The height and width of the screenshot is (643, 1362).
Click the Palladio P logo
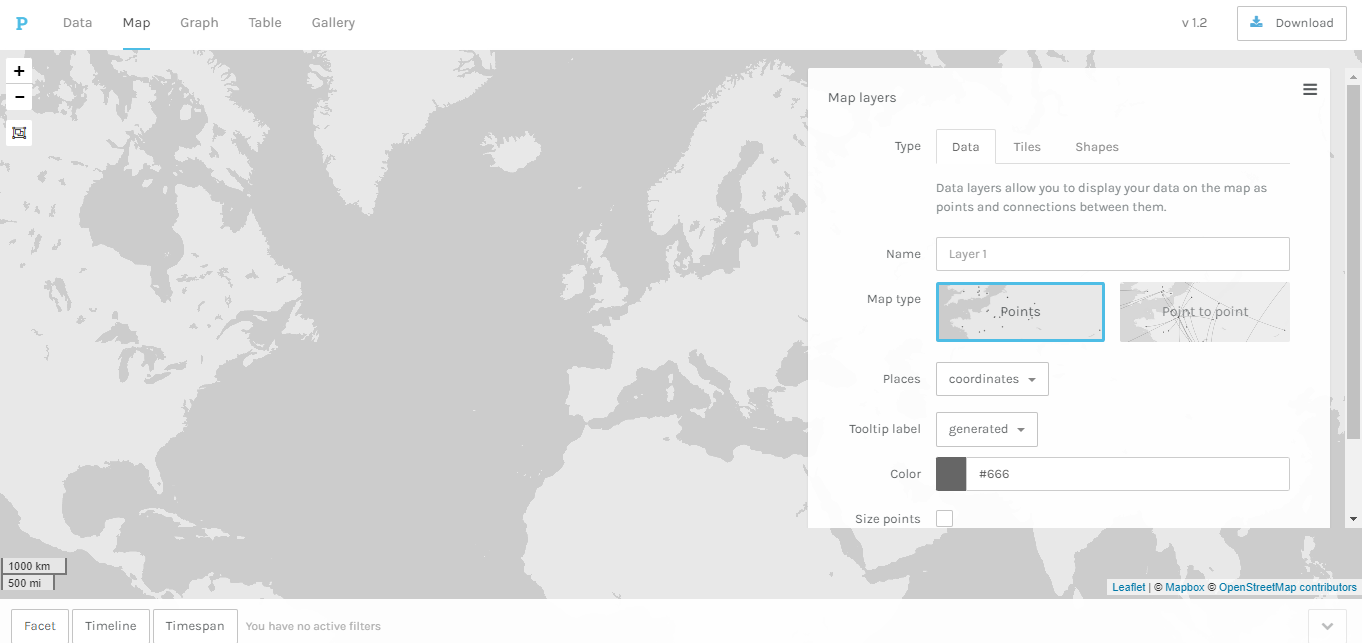21,23
